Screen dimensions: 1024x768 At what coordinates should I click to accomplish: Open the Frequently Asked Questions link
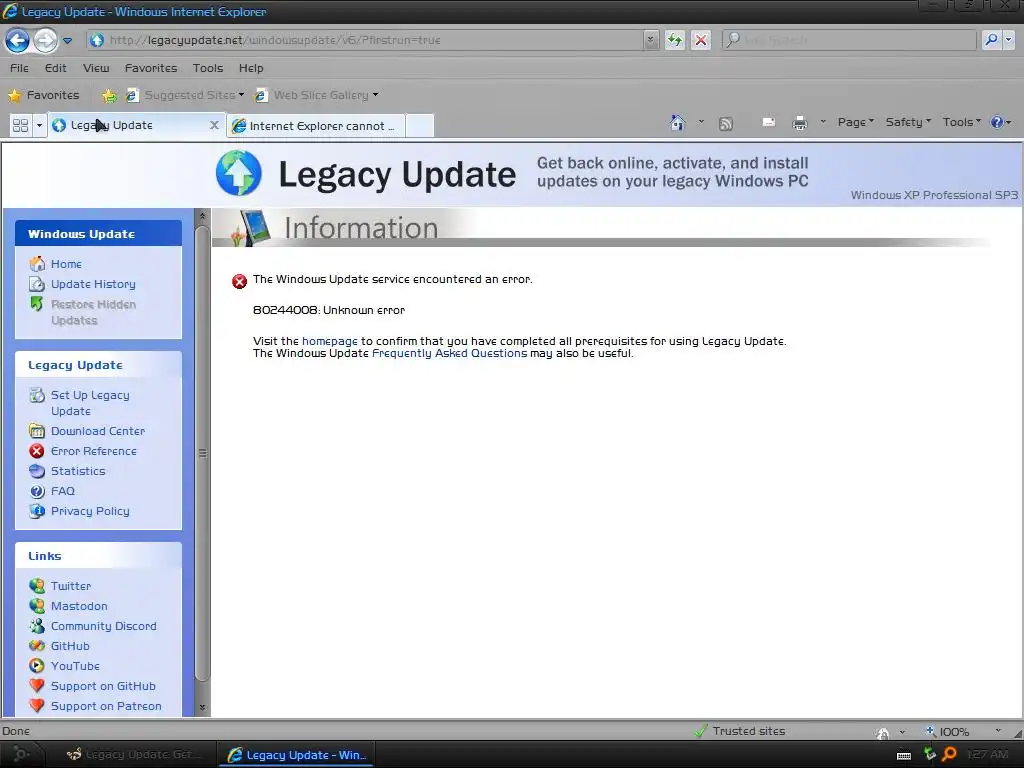pos(449,353)
